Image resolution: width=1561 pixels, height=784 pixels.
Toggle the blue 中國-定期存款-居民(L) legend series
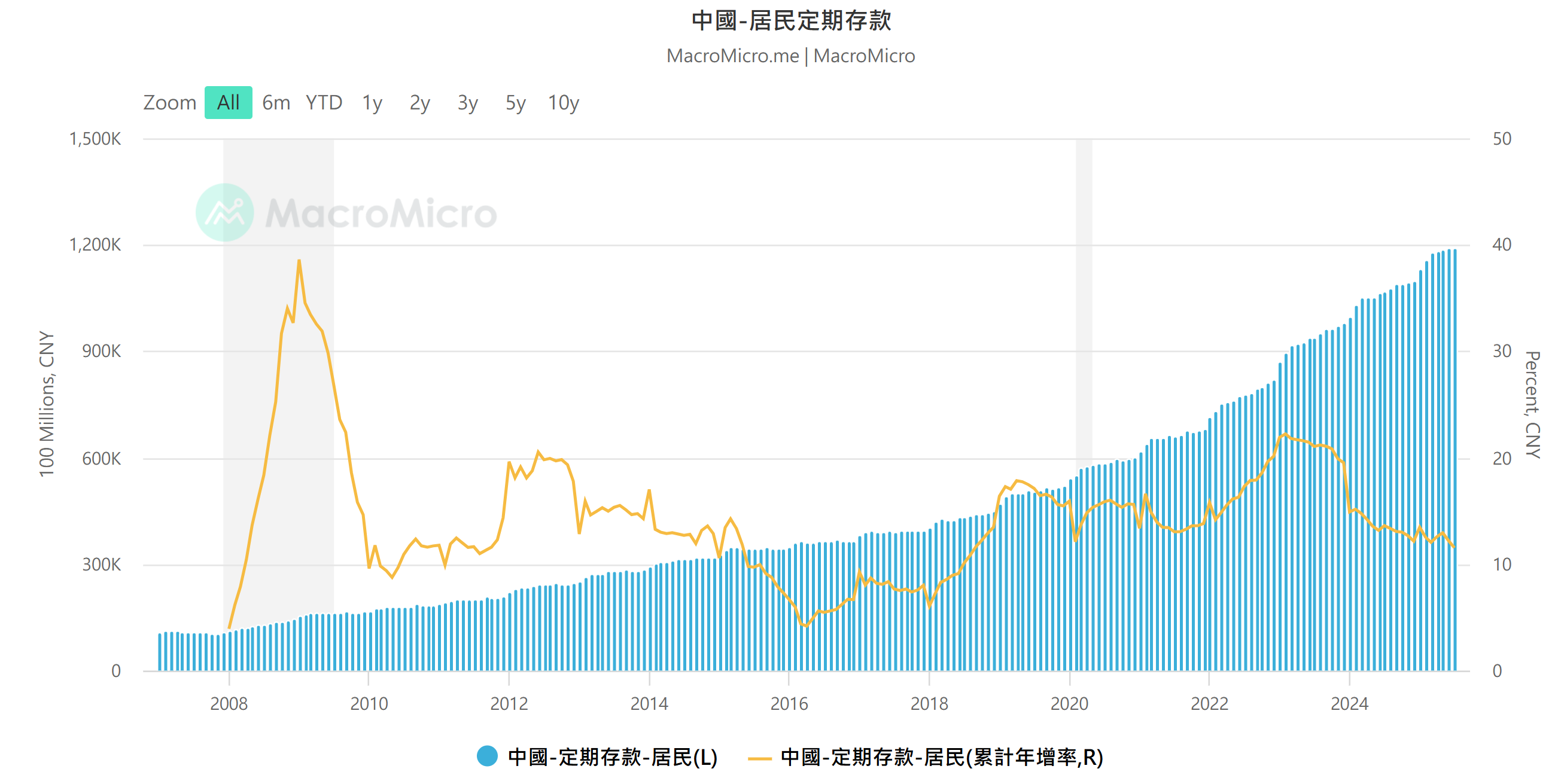click(597, 756)
